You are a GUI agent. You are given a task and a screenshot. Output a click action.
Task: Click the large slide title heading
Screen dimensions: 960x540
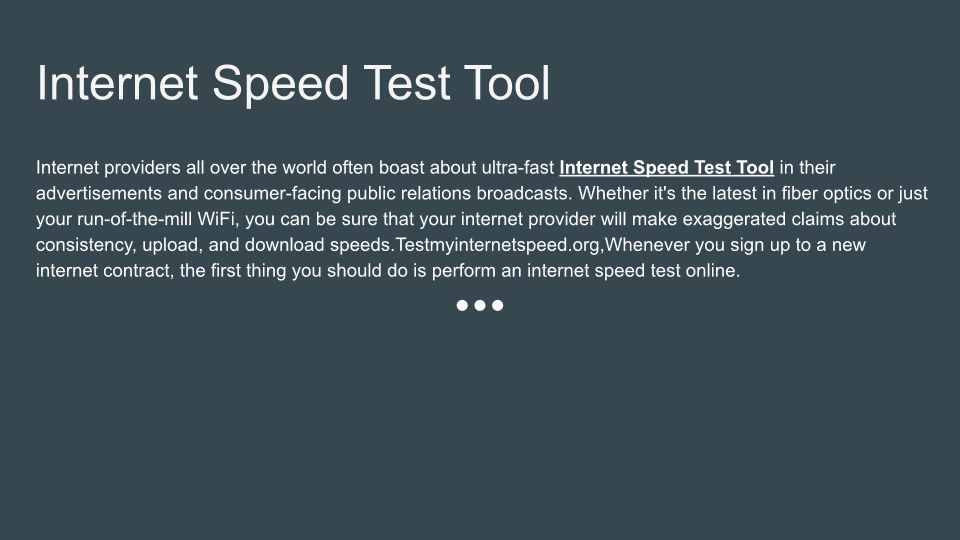293,83
